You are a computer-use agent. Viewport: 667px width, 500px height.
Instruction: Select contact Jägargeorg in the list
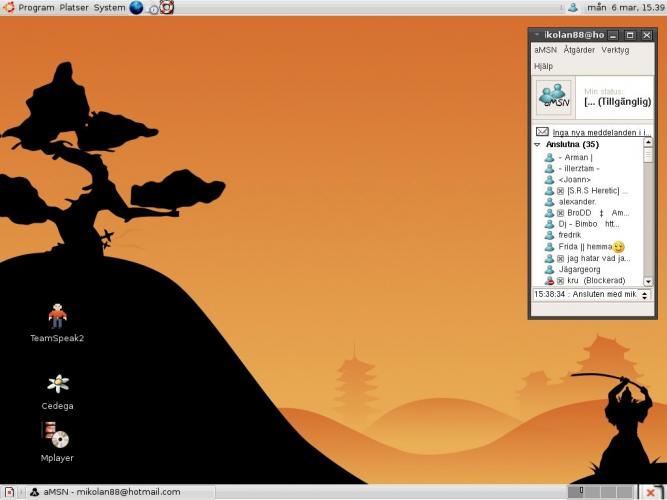click(579, 269)
